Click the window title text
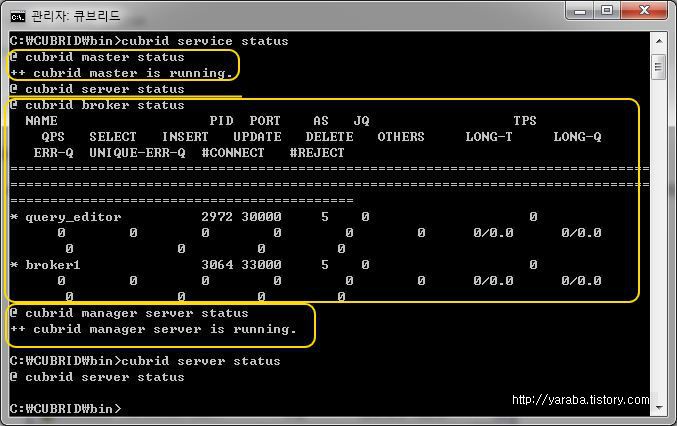The height and width of the screenshot is (426, 677). coord(75,16)
